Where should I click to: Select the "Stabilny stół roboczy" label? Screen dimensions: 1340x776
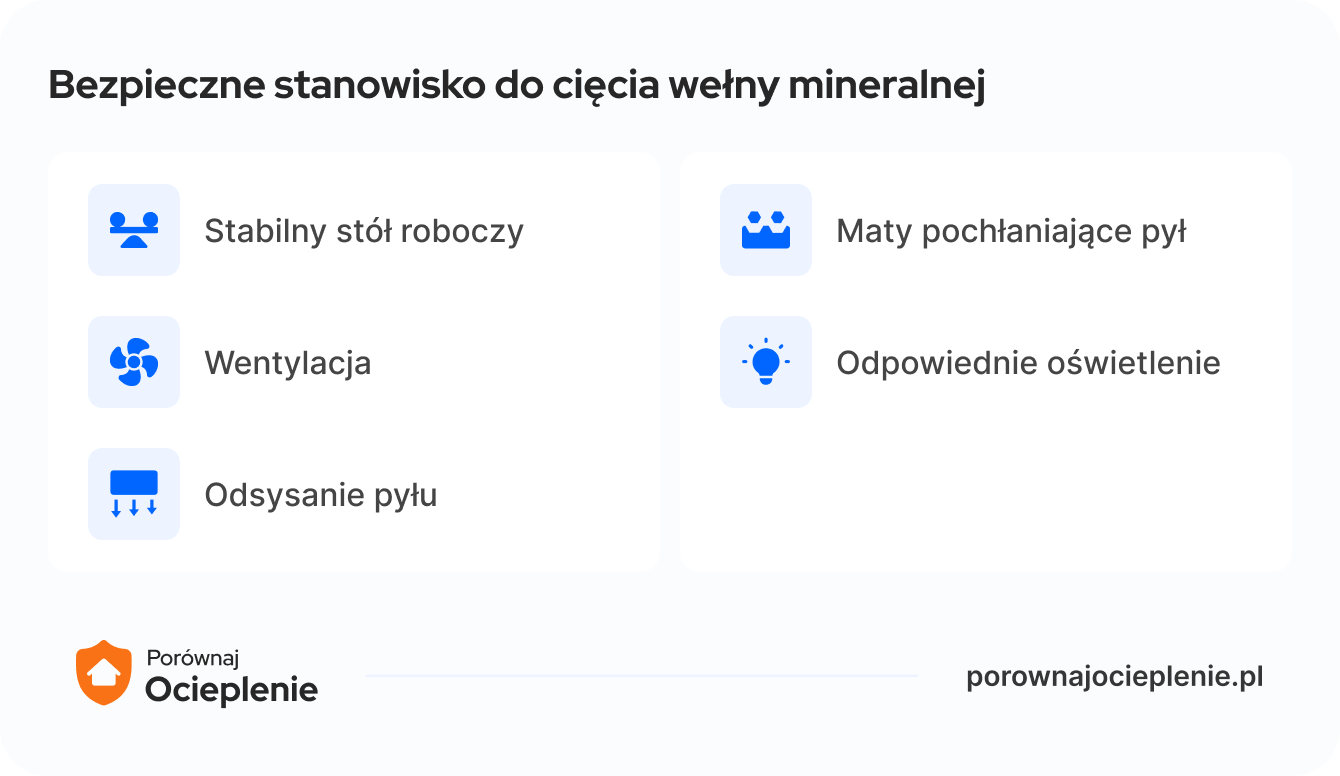364,232
